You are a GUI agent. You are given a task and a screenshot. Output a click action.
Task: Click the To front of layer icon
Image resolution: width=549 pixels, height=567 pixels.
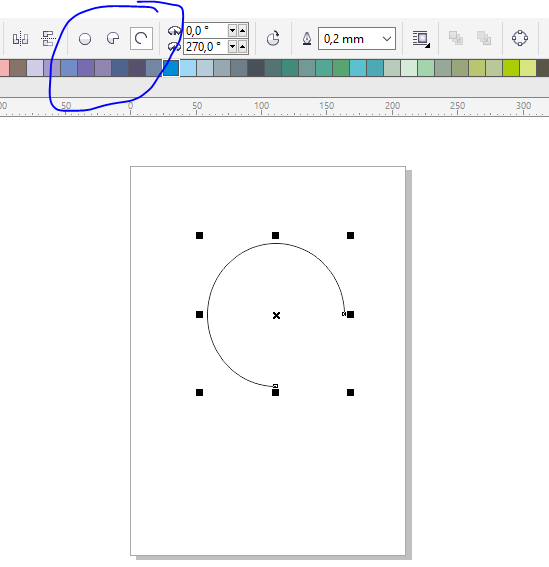(x=456, y=38)
